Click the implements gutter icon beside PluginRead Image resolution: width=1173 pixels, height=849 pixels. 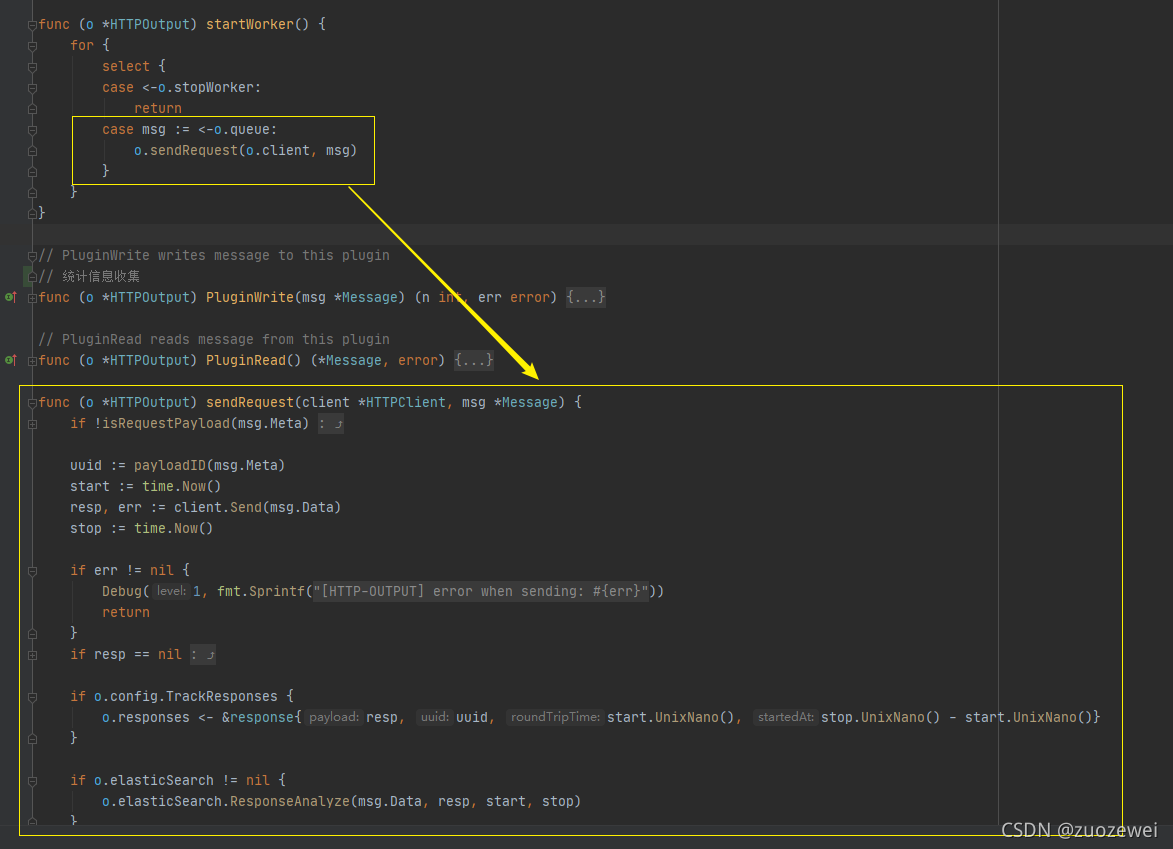pos(10,360)
